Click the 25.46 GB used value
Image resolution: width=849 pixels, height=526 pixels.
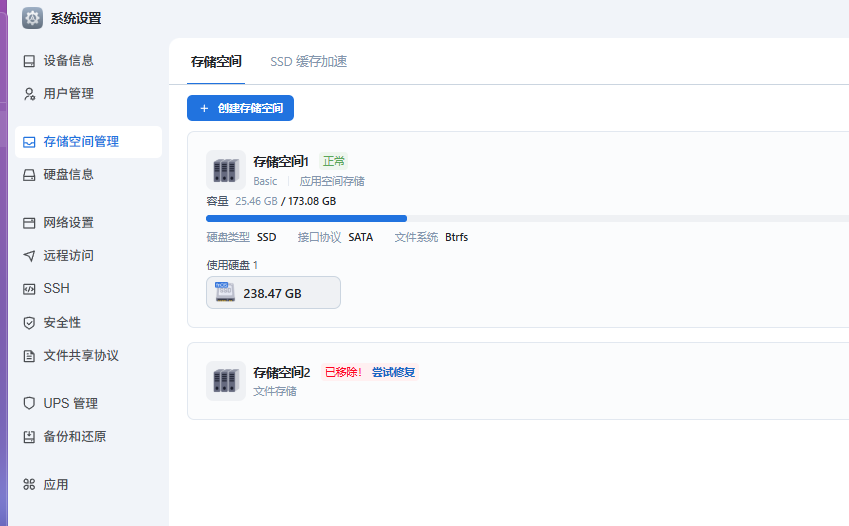point(256,202)
